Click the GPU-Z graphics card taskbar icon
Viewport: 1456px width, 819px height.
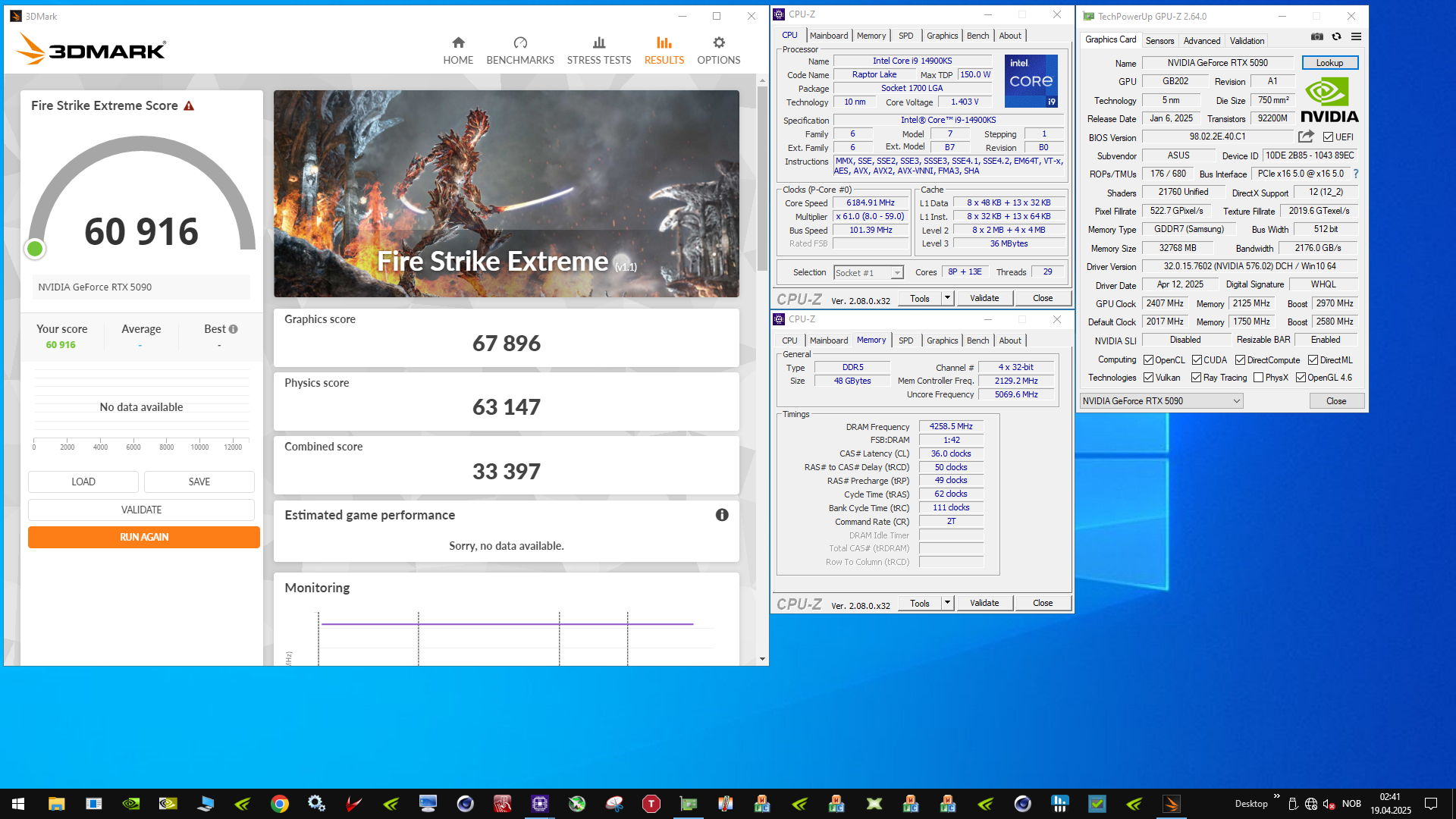click(689, 804)
